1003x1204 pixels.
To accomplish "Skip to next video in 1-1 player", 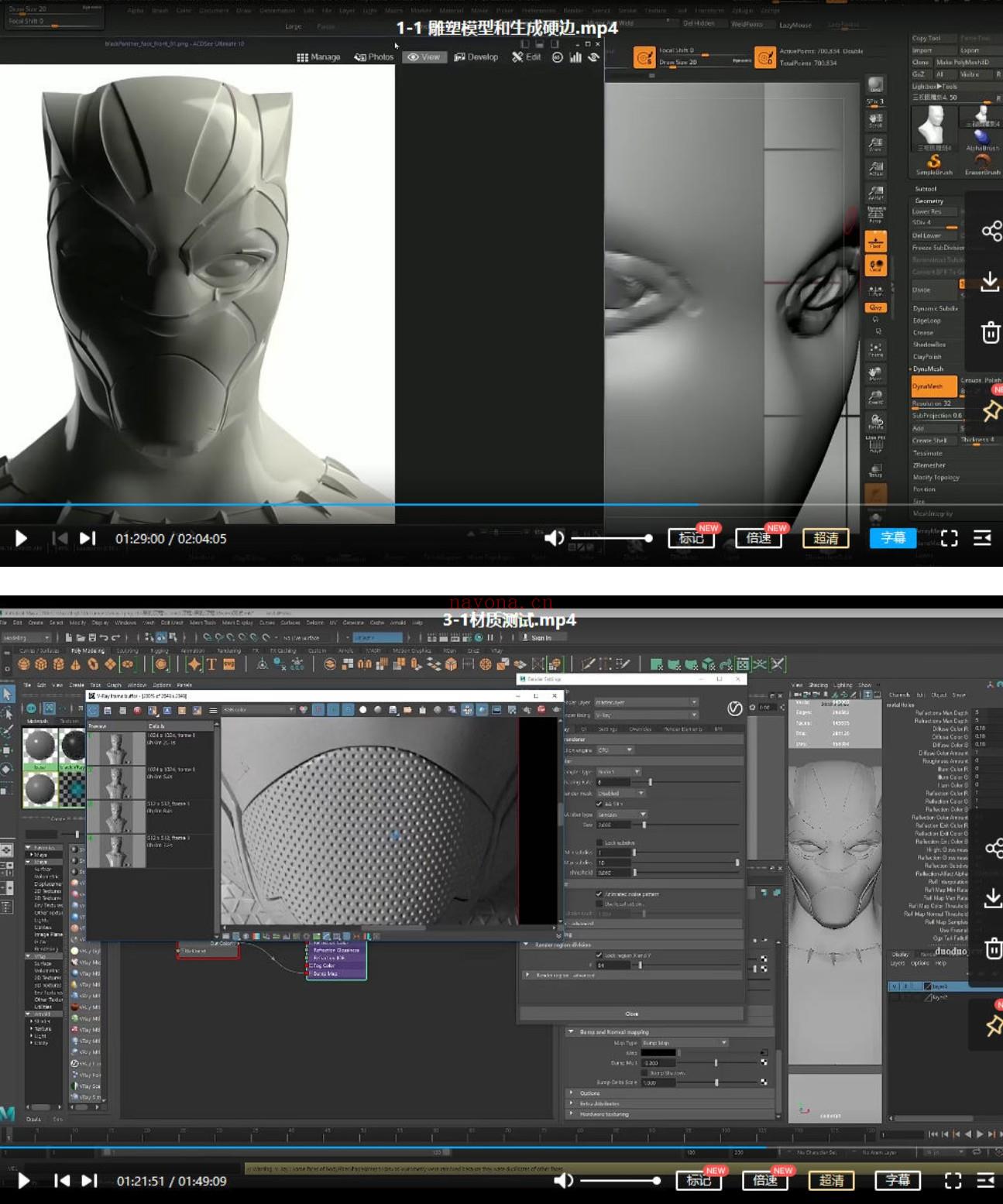I will click(88, 538).
